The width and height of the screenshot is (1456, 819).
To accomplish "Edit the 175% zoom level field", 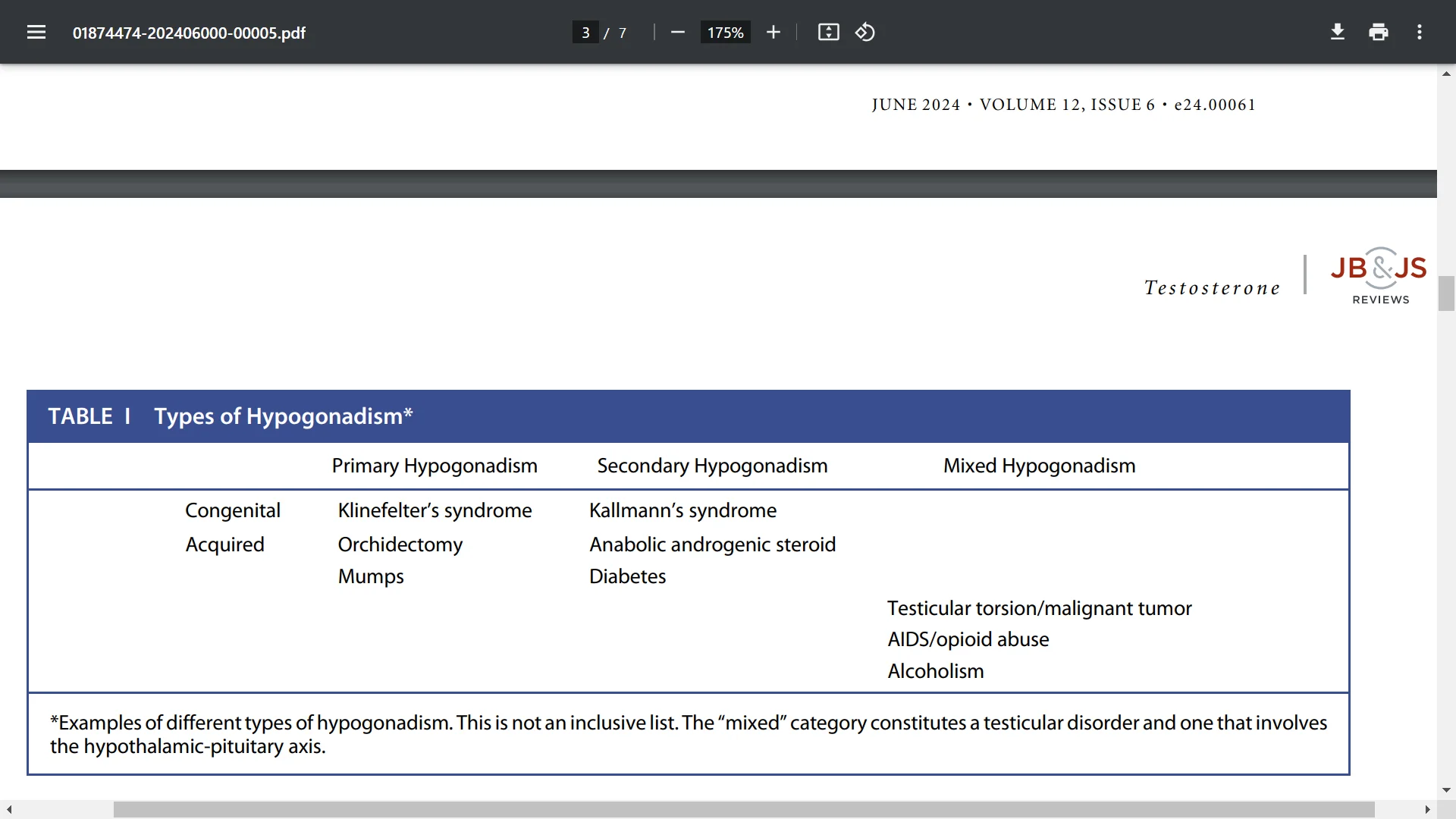I will (725, 33).
